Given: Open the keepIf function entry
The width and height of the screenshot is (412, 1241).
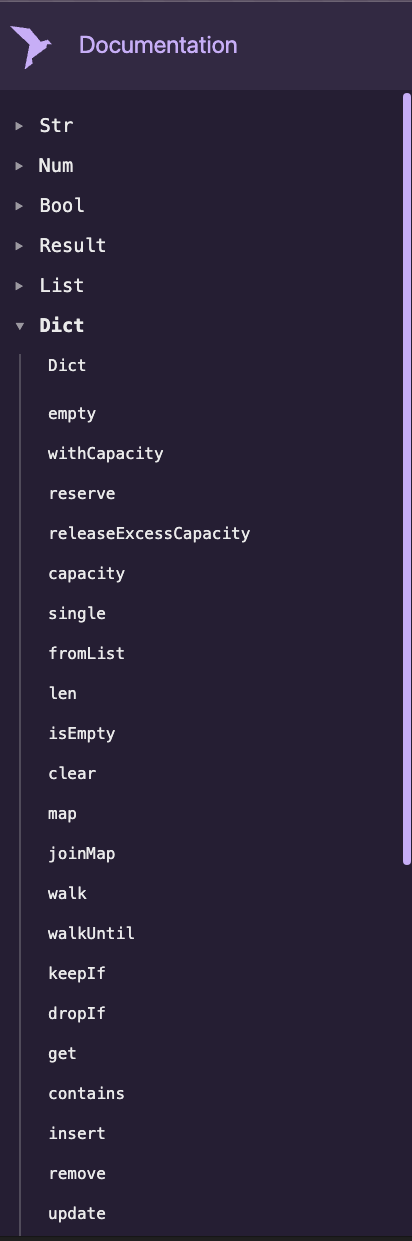Looking at the screenshot, I should [x=77, y=973].
